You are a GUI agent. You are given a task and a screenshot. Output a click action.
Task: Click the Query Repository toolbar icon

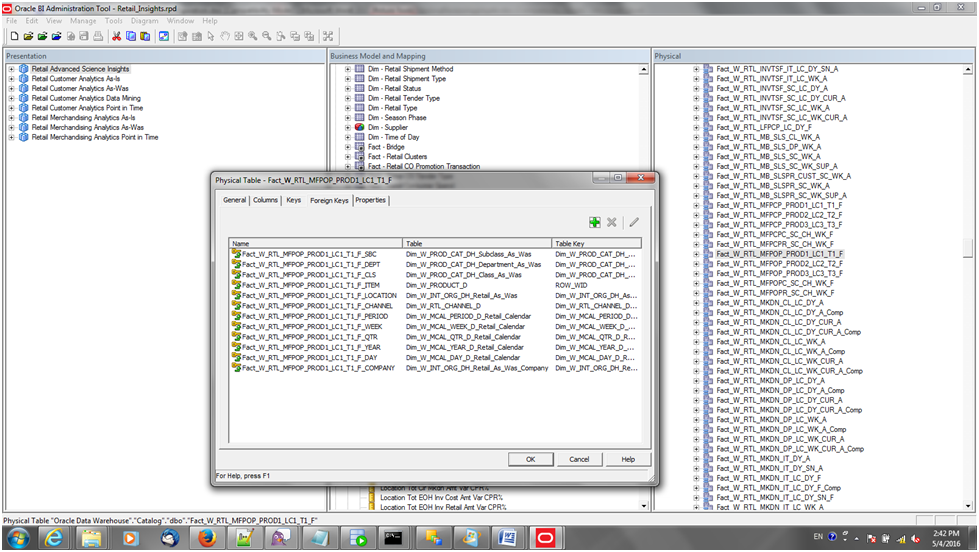(164, 36)
